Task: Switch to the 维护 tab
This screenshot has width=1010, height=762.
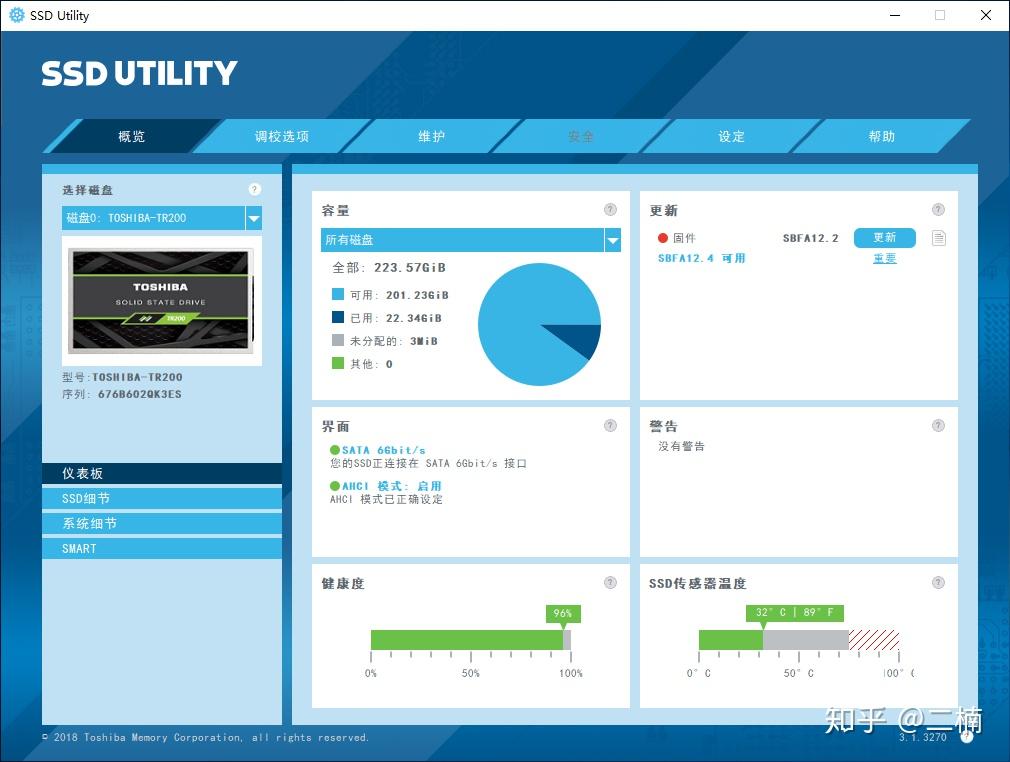Action: coord(430,136)
